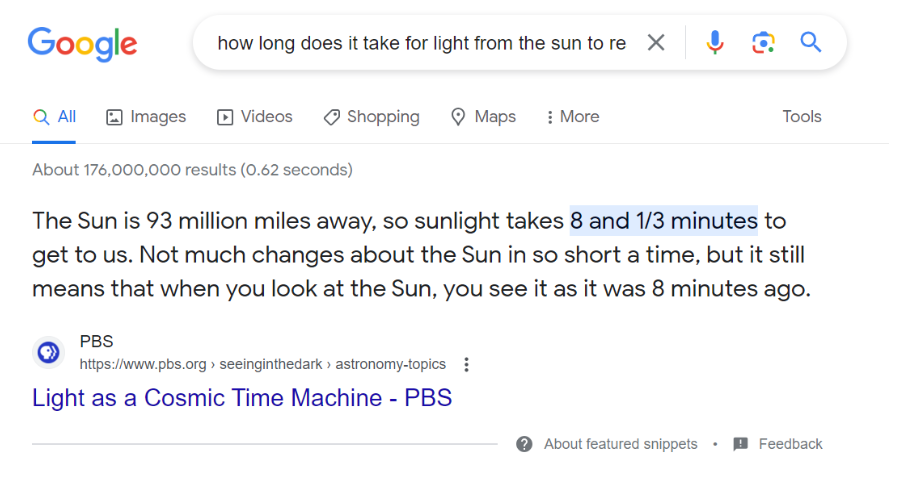Click the About featured snippets question icon
913x492 pixels.
524,444
